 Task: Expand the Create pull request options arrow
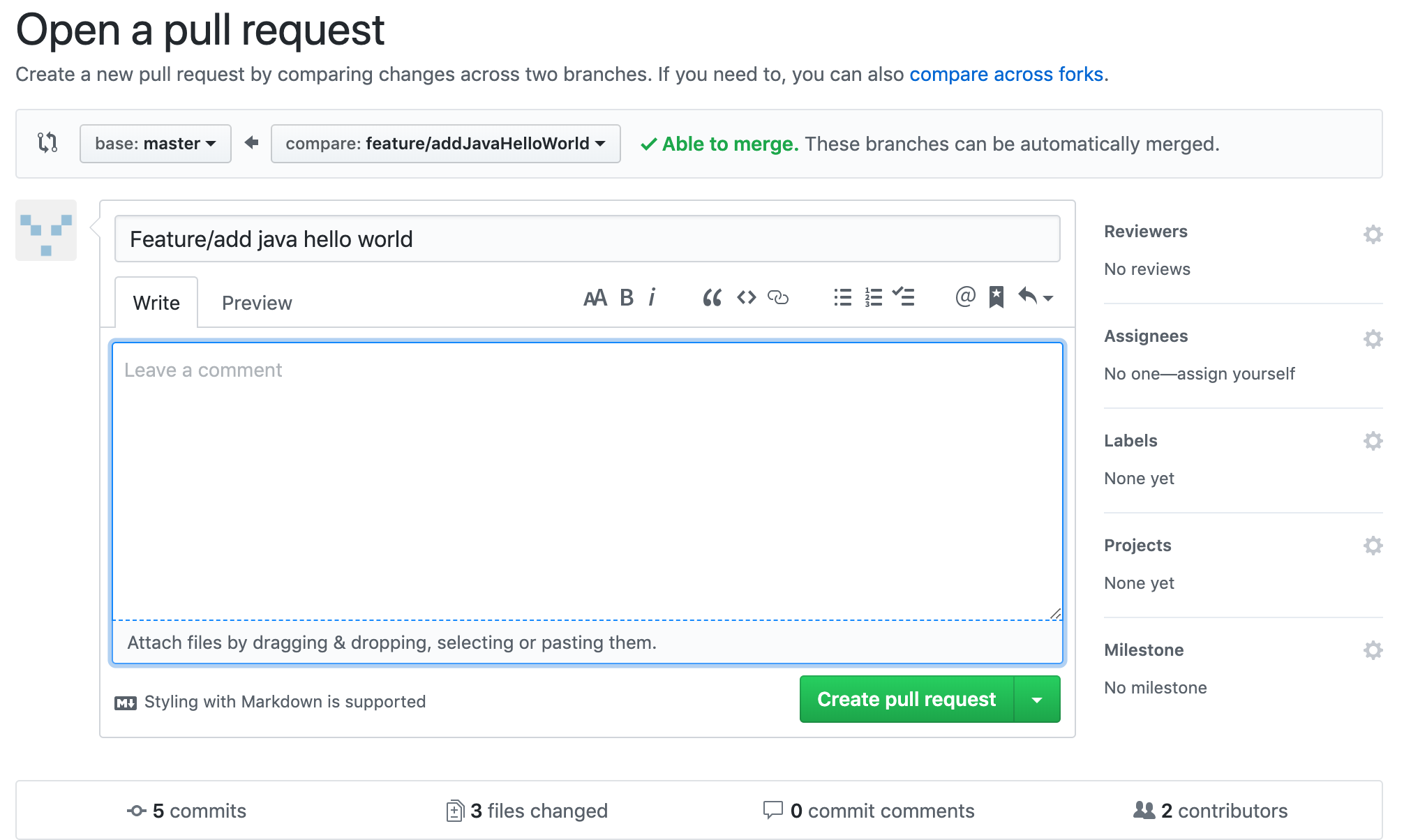coord(1037,699)
